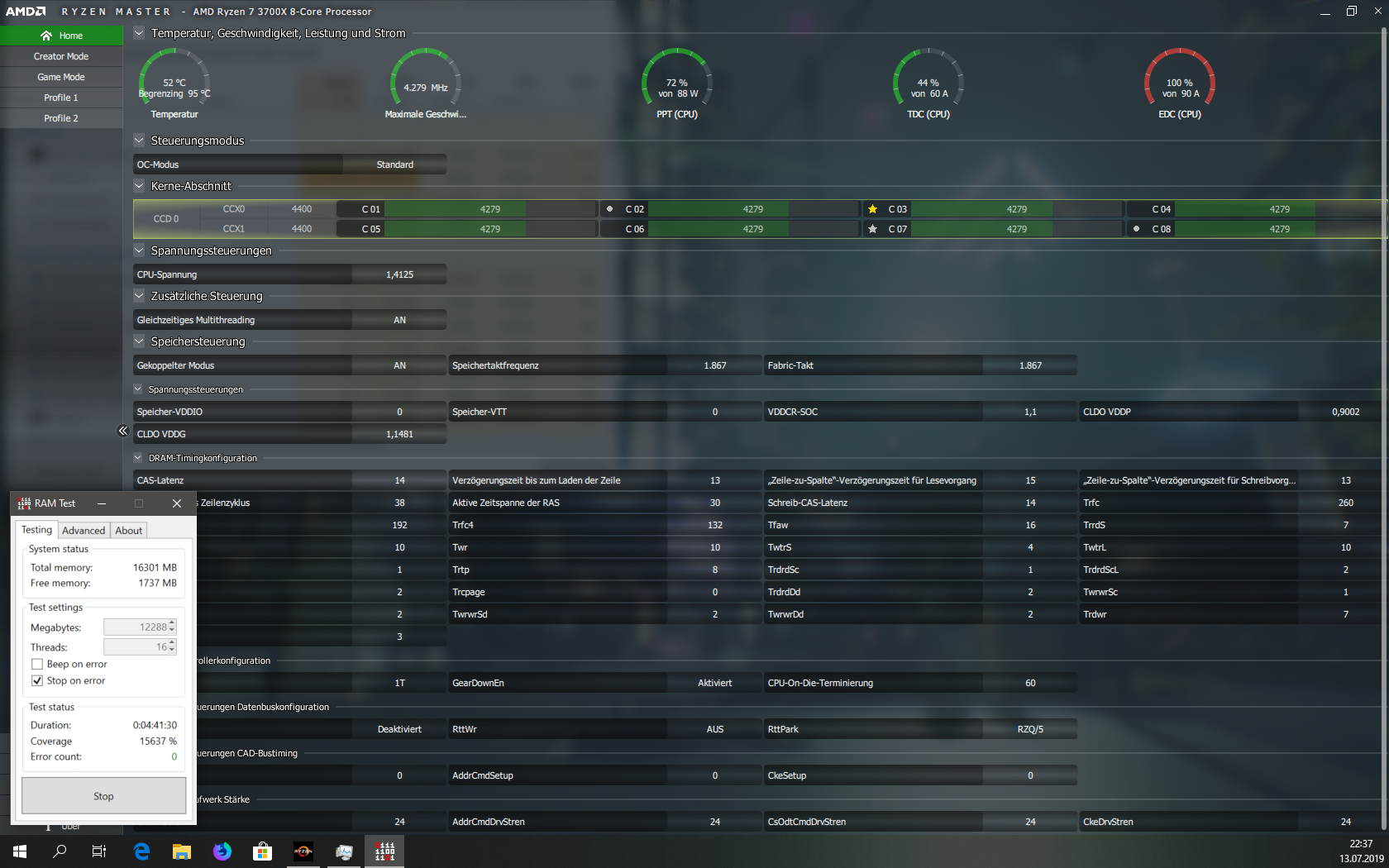The height and width of the screenshot is (868, 1389).
Task: Switch to Creator Mode
Action: point(61,56)
